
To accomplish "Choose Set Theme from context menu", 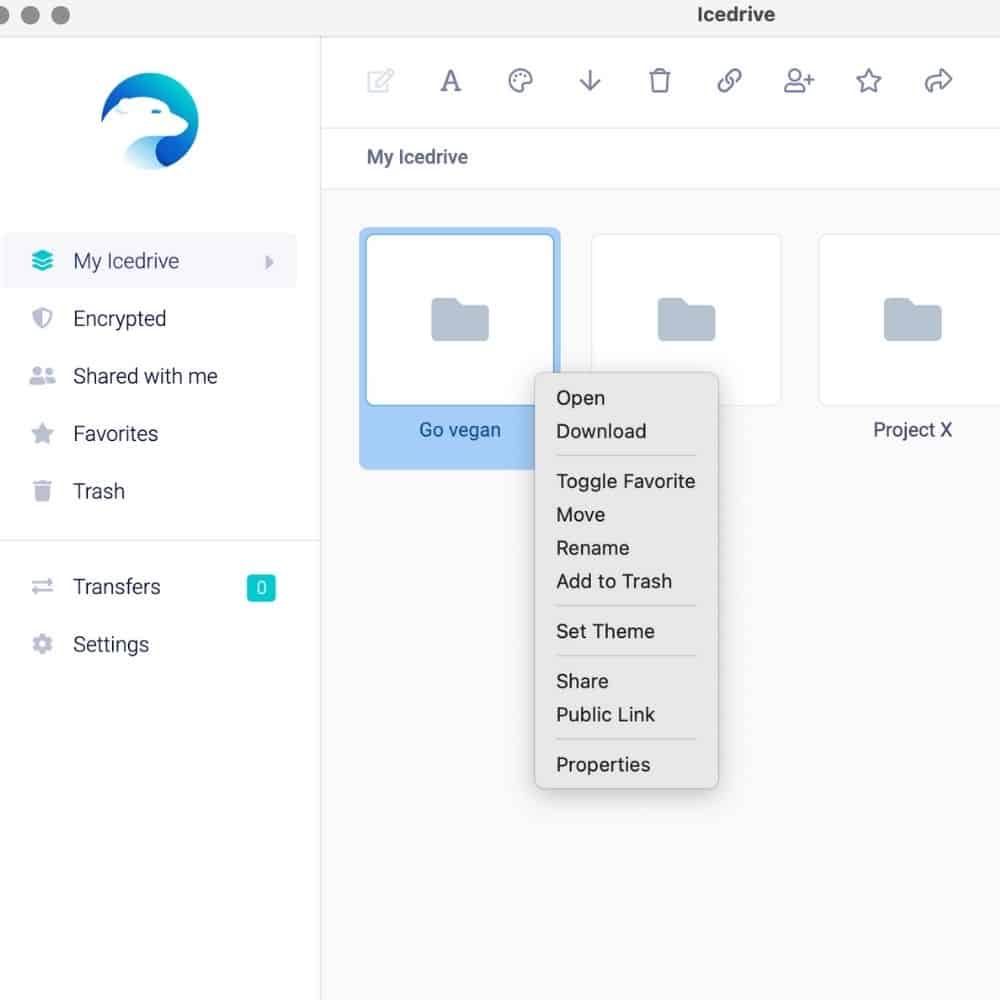I will click(x=626, y=631).
